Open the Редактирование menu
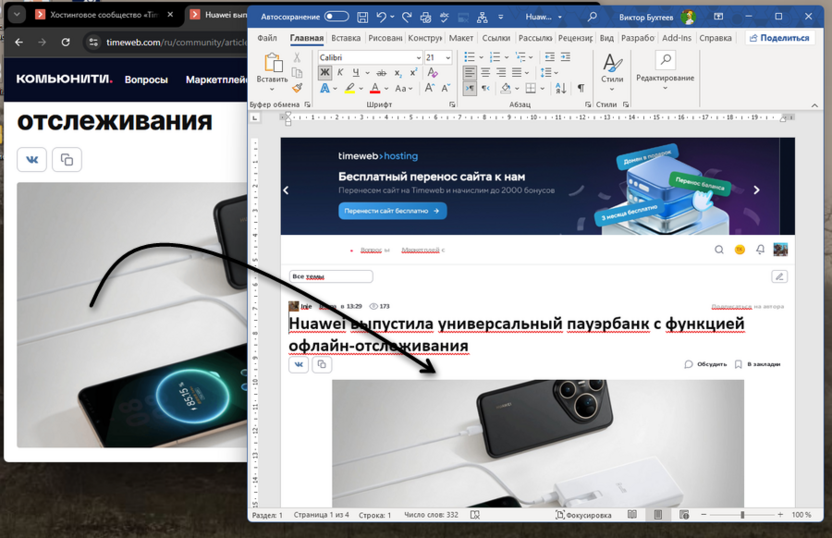This screenshot has height=538, width=832. (x=665, y=71)
